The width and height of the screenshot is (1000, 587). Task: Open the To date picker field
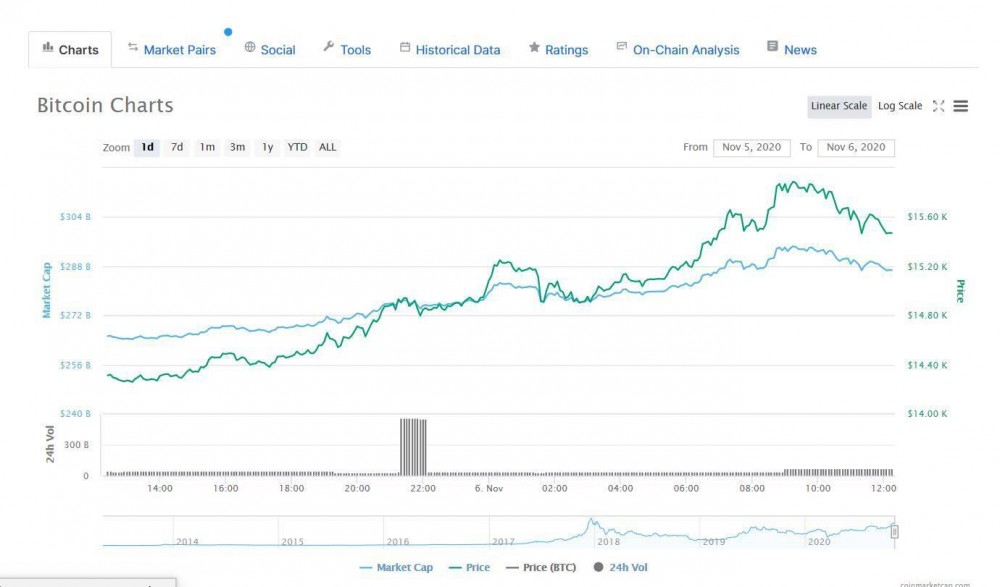click(855, 147)
